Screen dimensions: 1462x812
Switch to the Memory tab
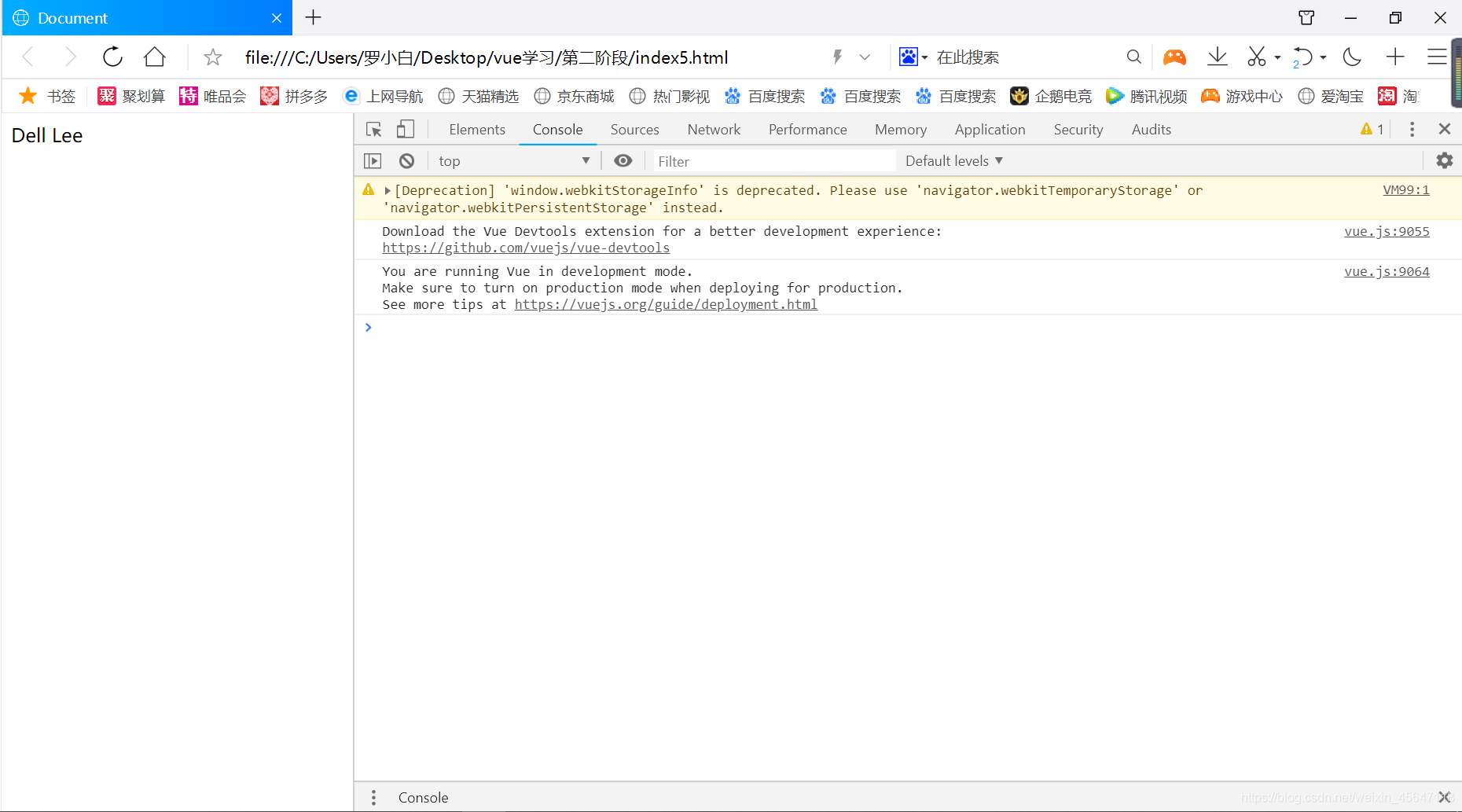tap(901, 129)
